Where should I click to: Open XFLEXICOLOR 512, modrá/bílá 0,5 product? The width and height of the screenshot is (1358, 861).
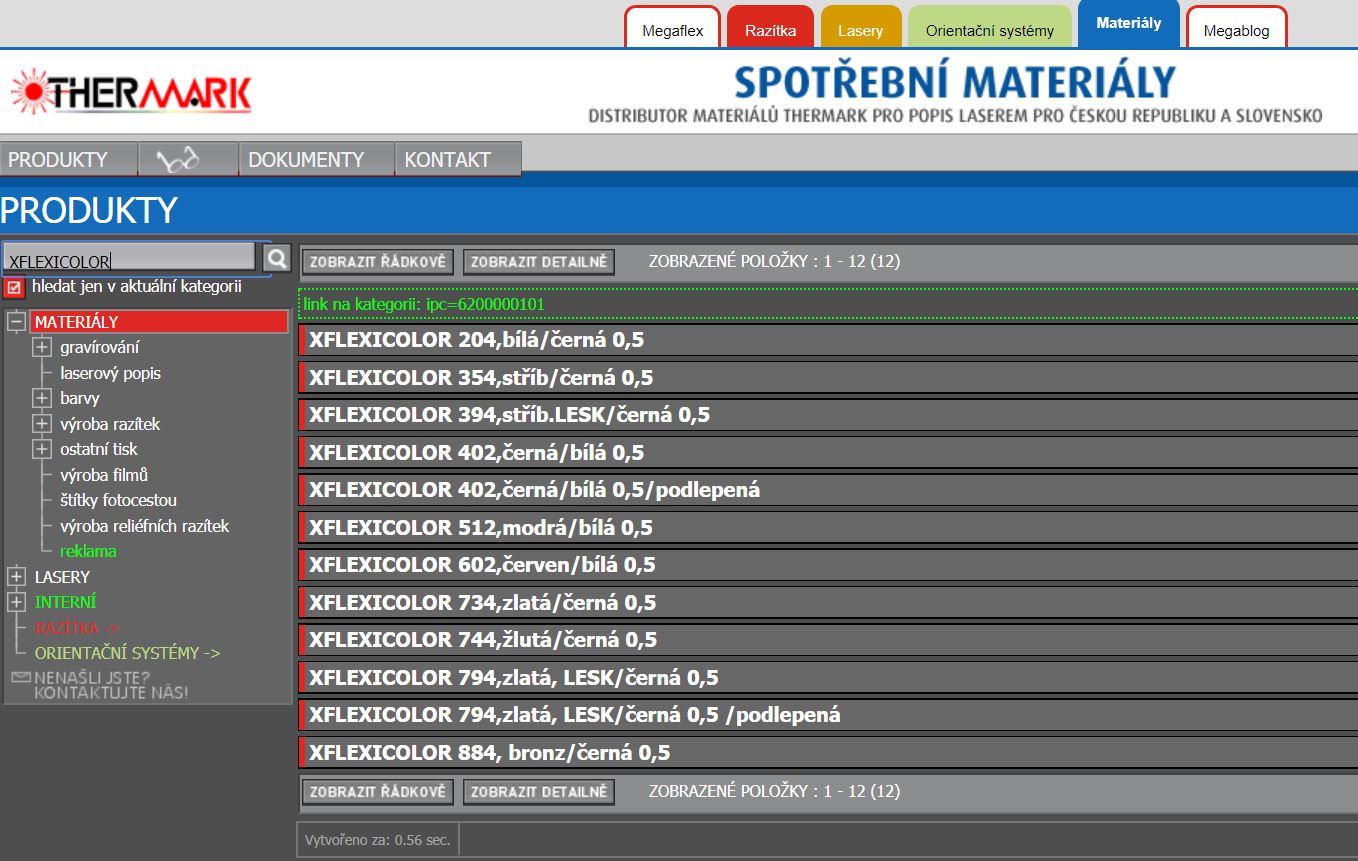pos(480,528)
